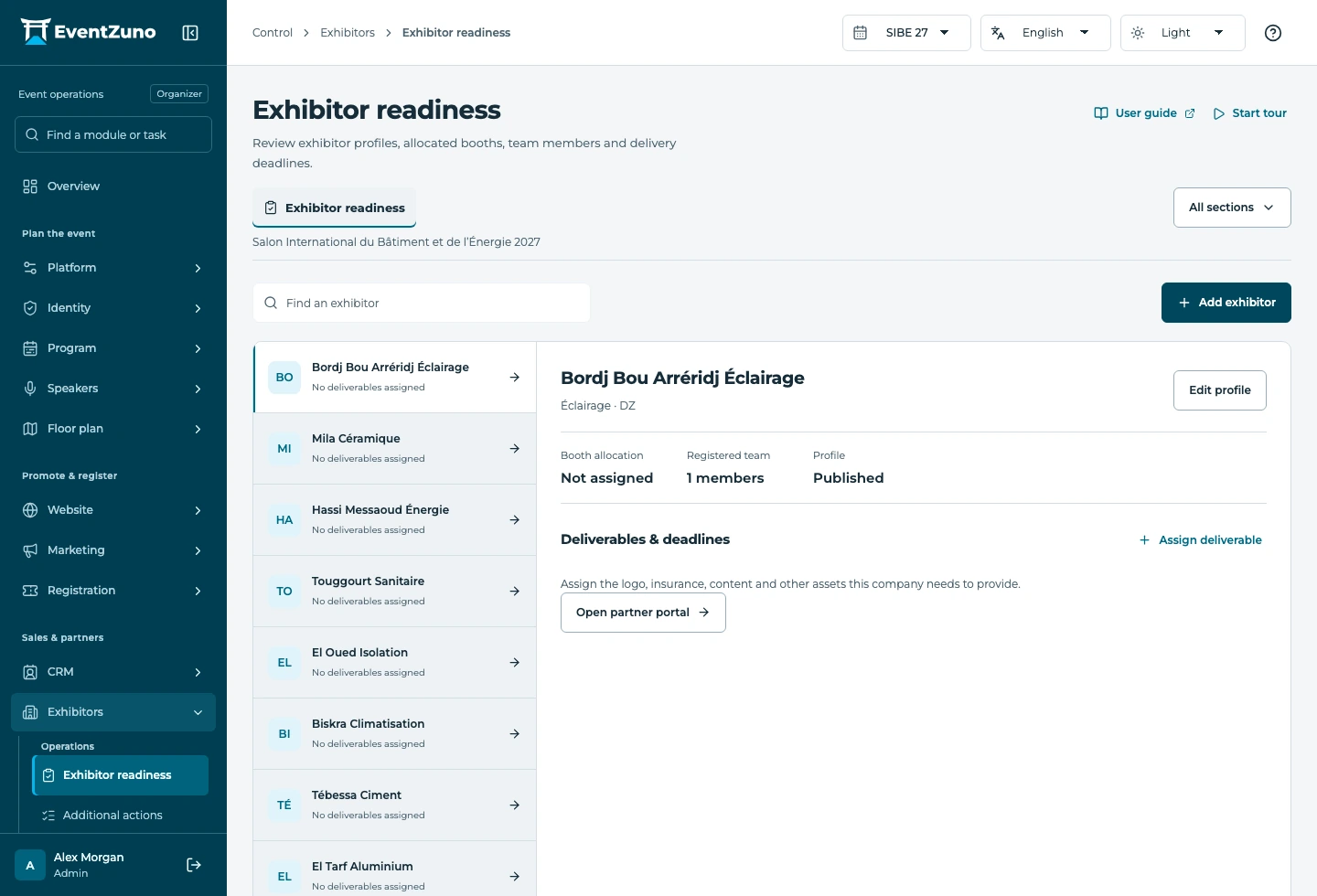This screenshot has height=896, width=1317.
Task: Click Add exhibitor button
Action: point(1226,303)
